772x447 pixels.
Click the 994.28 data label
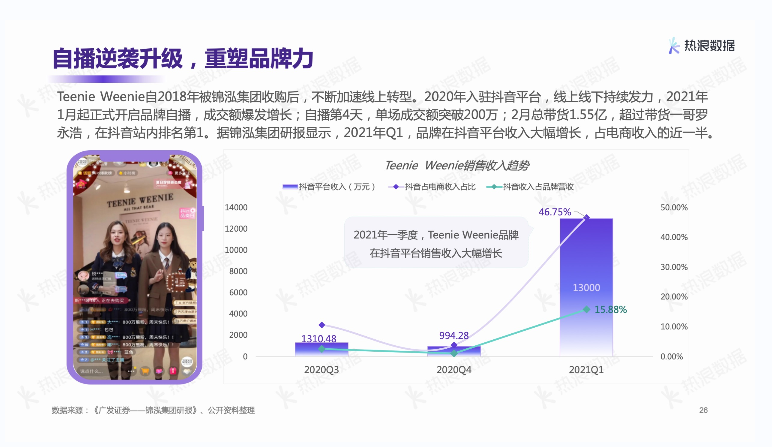[453, 335]
